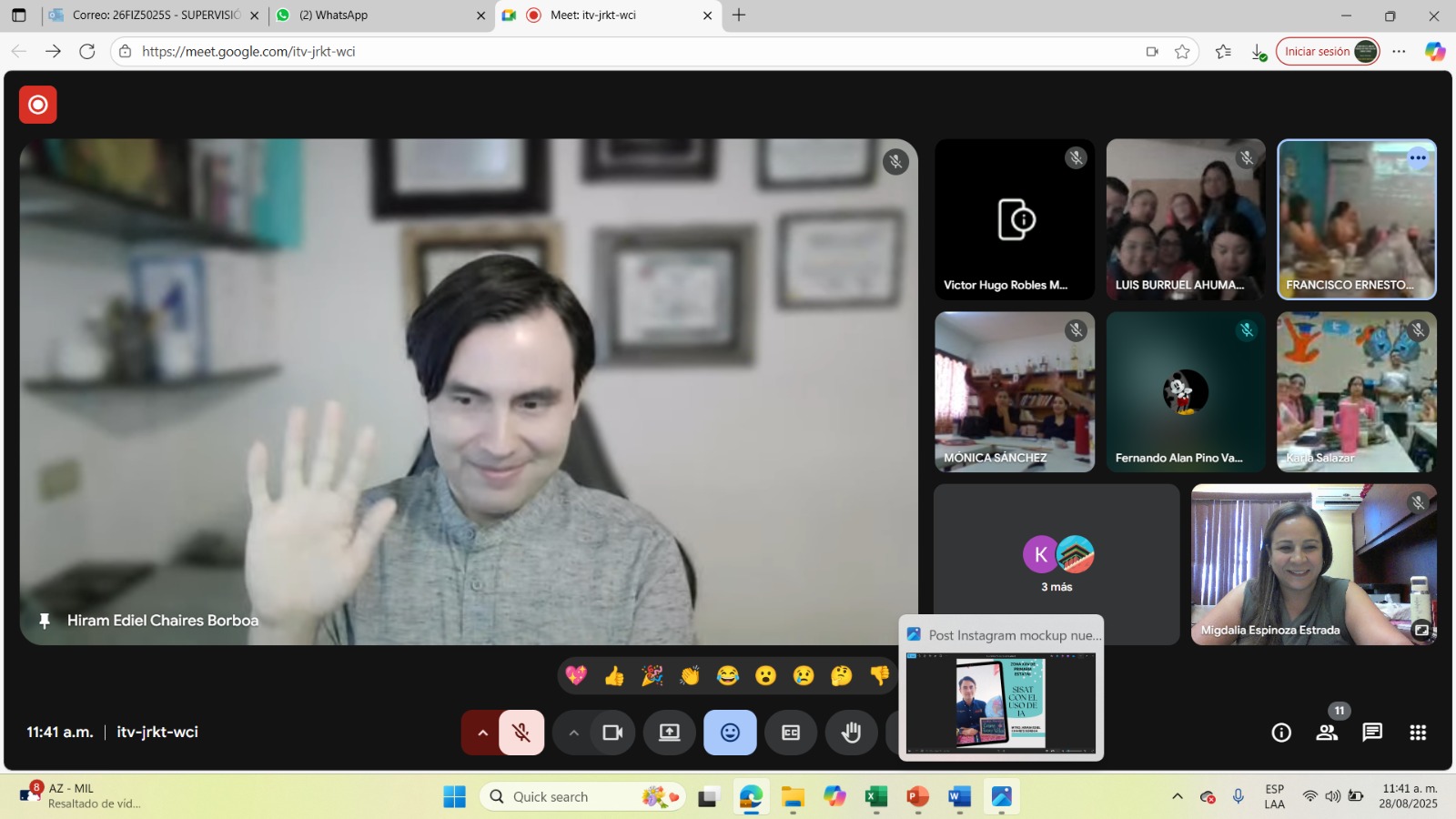Image resolution: width=1456 pixels, height=819 pixels.
Task: Open the Meet activities grid
Action: point(1418,733)
